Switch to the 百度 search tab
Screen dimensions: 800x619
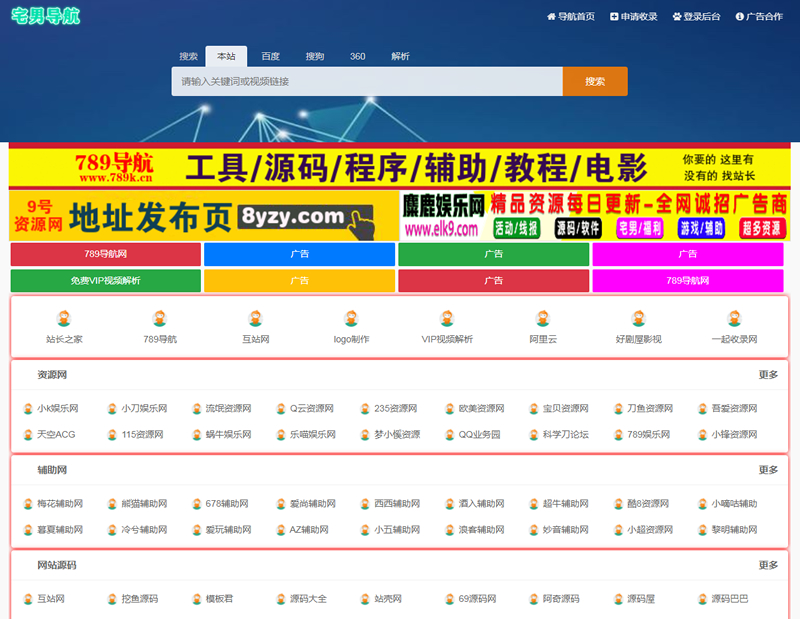(x=270, y=56)
